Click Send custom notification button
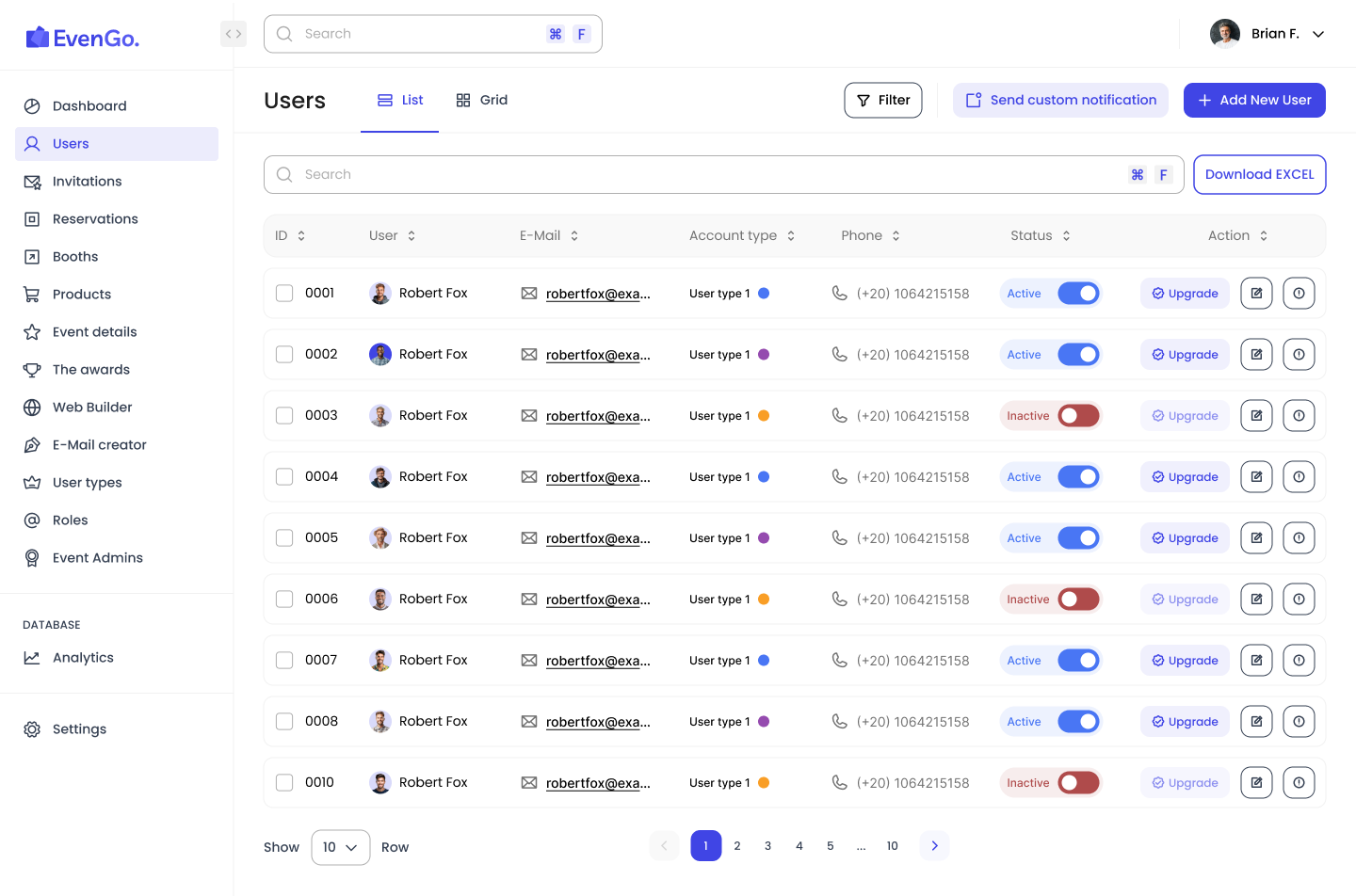This screenshot has height=896, width=1356. click(x=1060, y=101)
